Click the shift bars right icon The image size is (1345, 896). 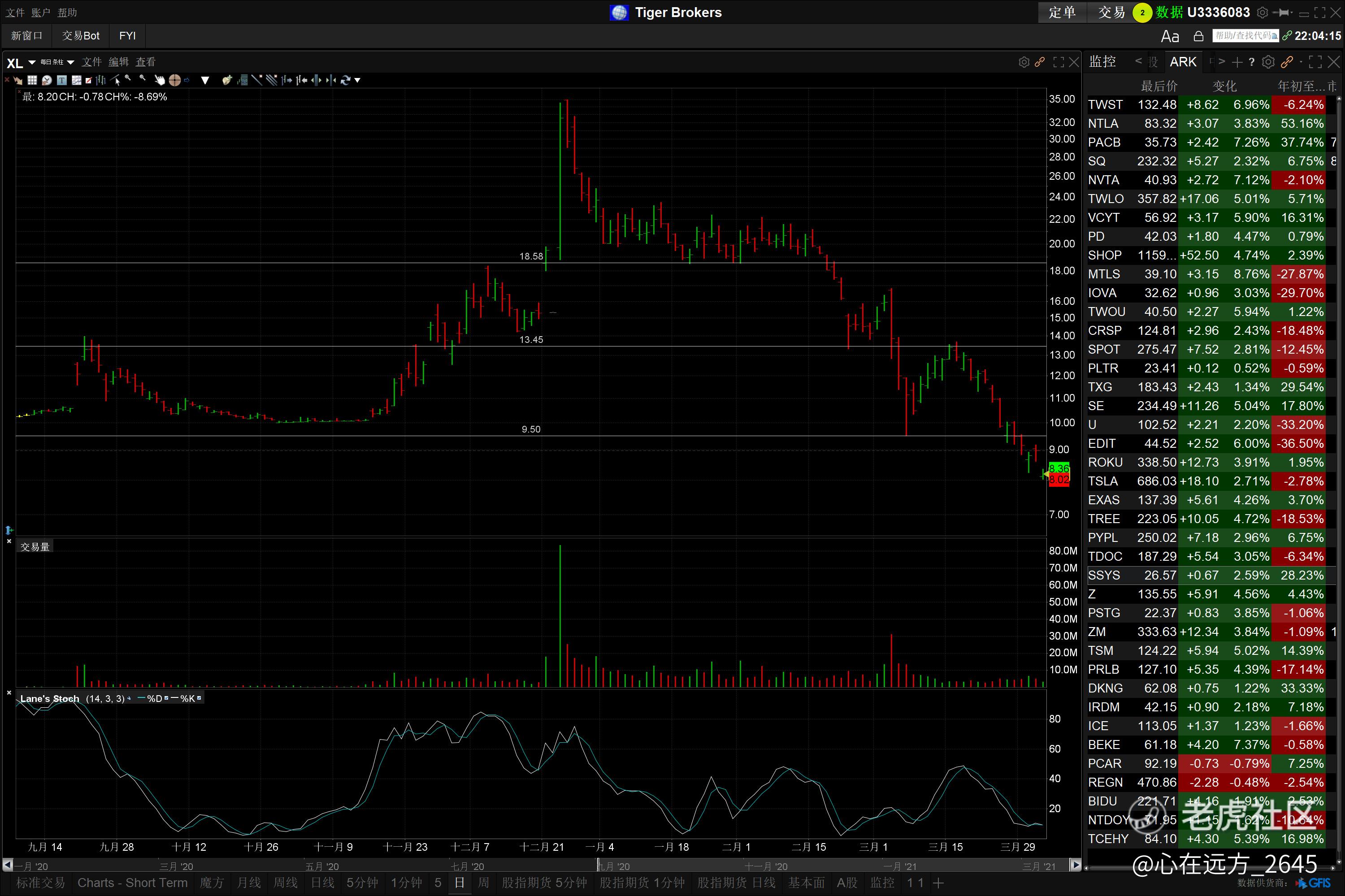coord(287,81)
